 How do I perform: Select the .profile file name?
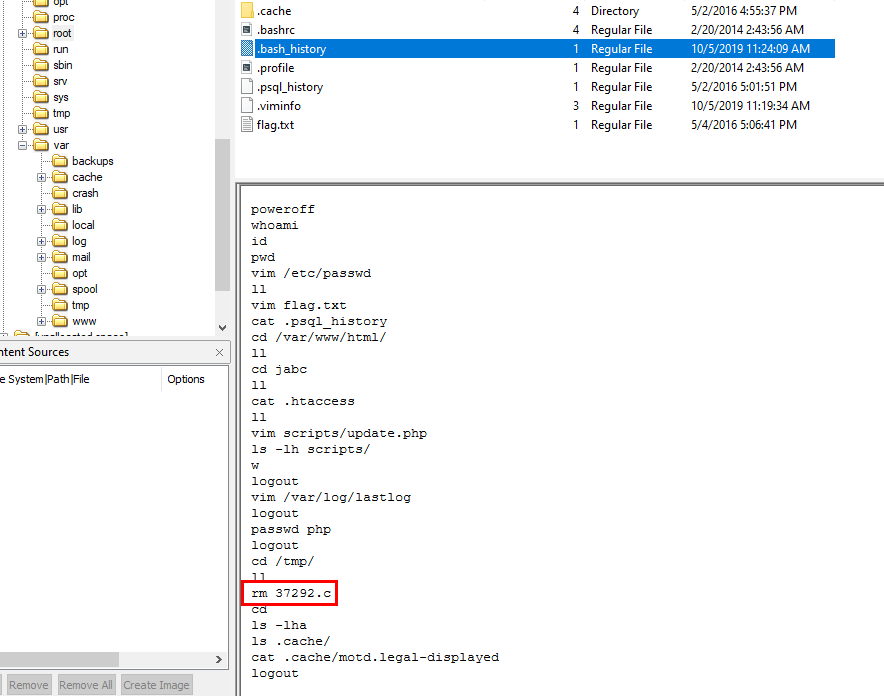(275, 68)
